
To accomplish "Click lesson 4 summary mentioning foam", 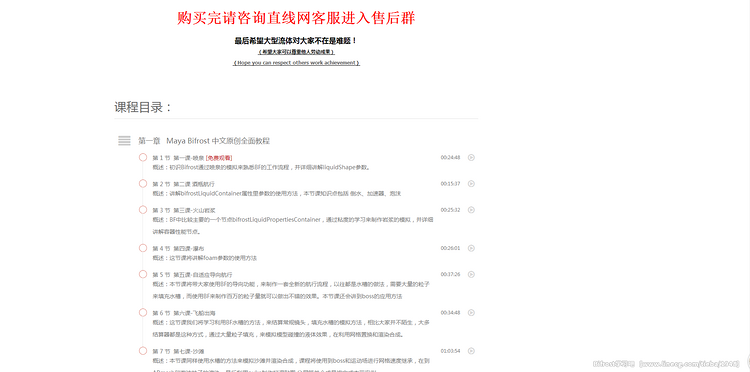I will (x=205, y=259).
